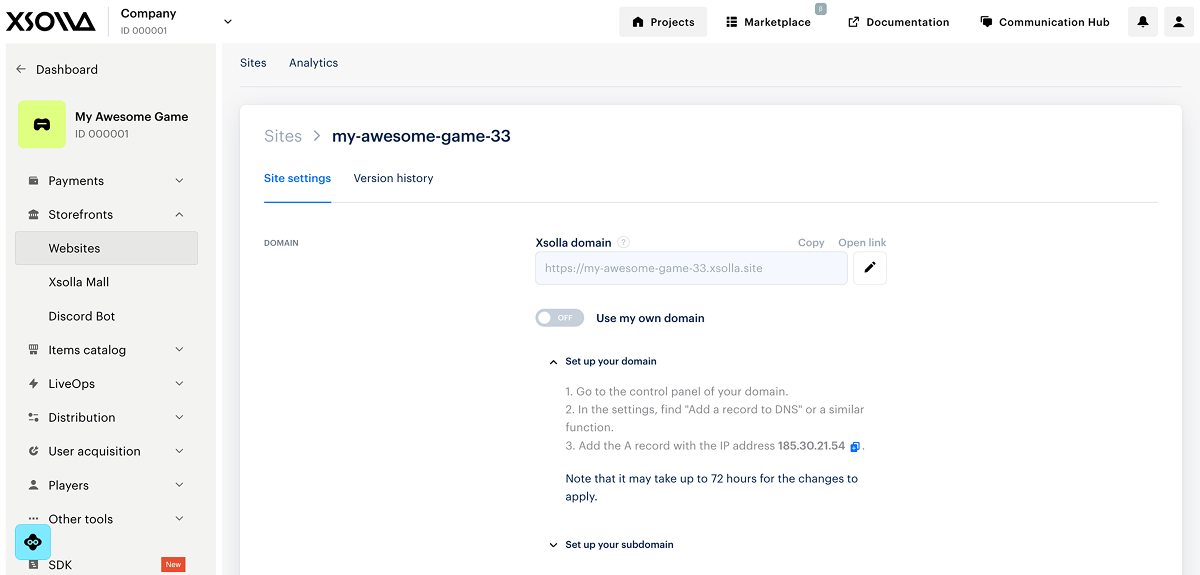Expand the Payments menu
1200x575 pixels.
pos(106,181)
